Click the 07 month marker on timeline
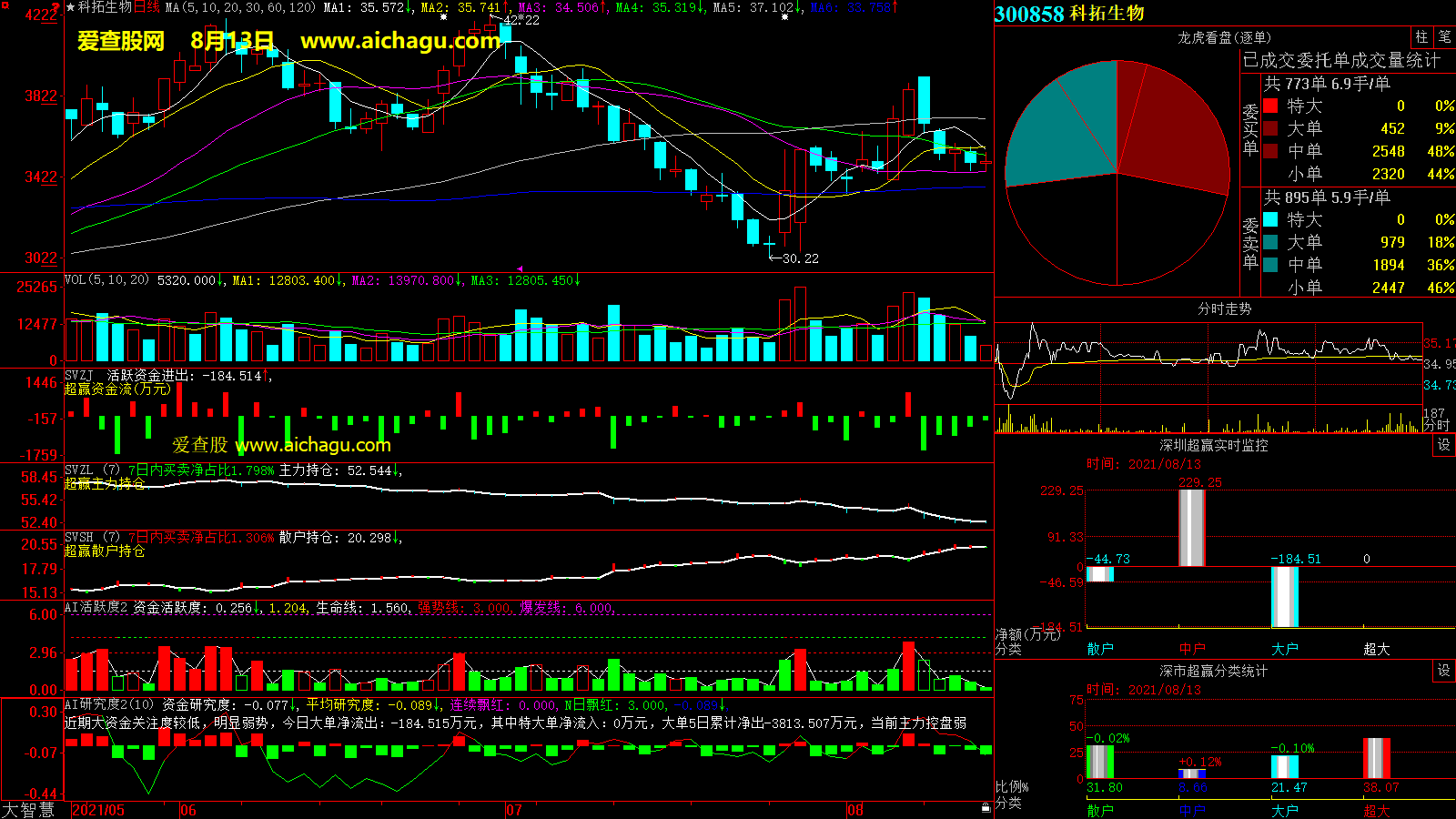The width and height of the screenshot is (1456, 819). click(x=514, y=810)
